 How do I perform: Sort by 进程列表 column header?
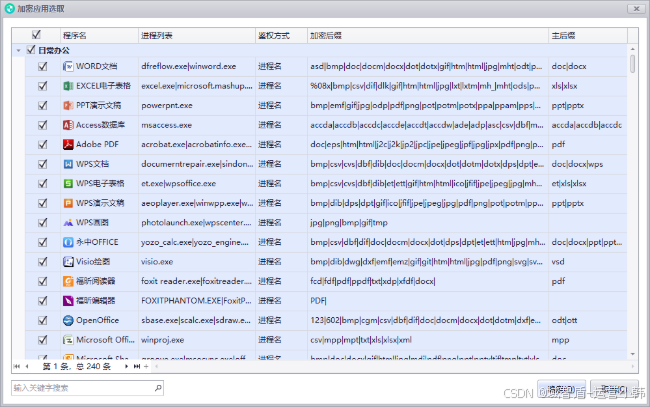[x=197, y=35]
